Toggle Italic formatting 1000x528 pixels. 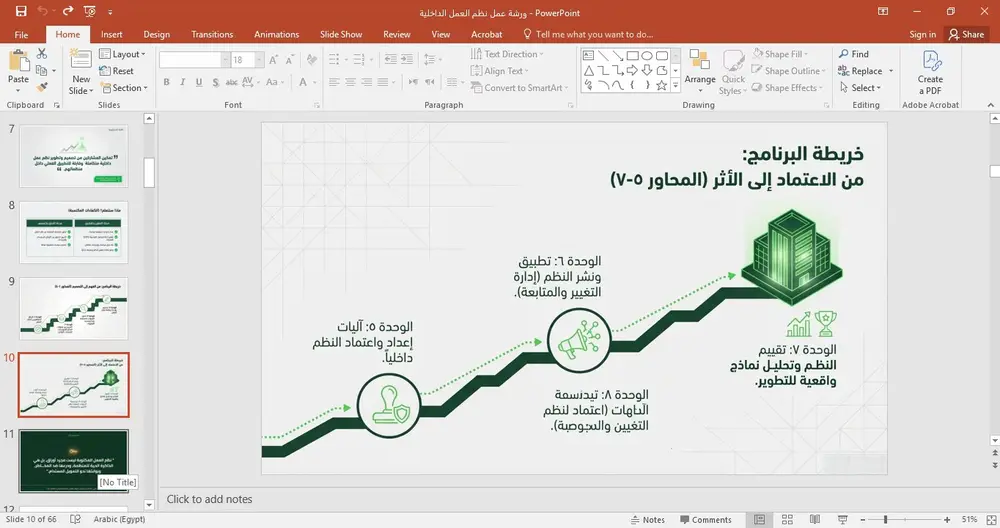click(x=182, y=82)
